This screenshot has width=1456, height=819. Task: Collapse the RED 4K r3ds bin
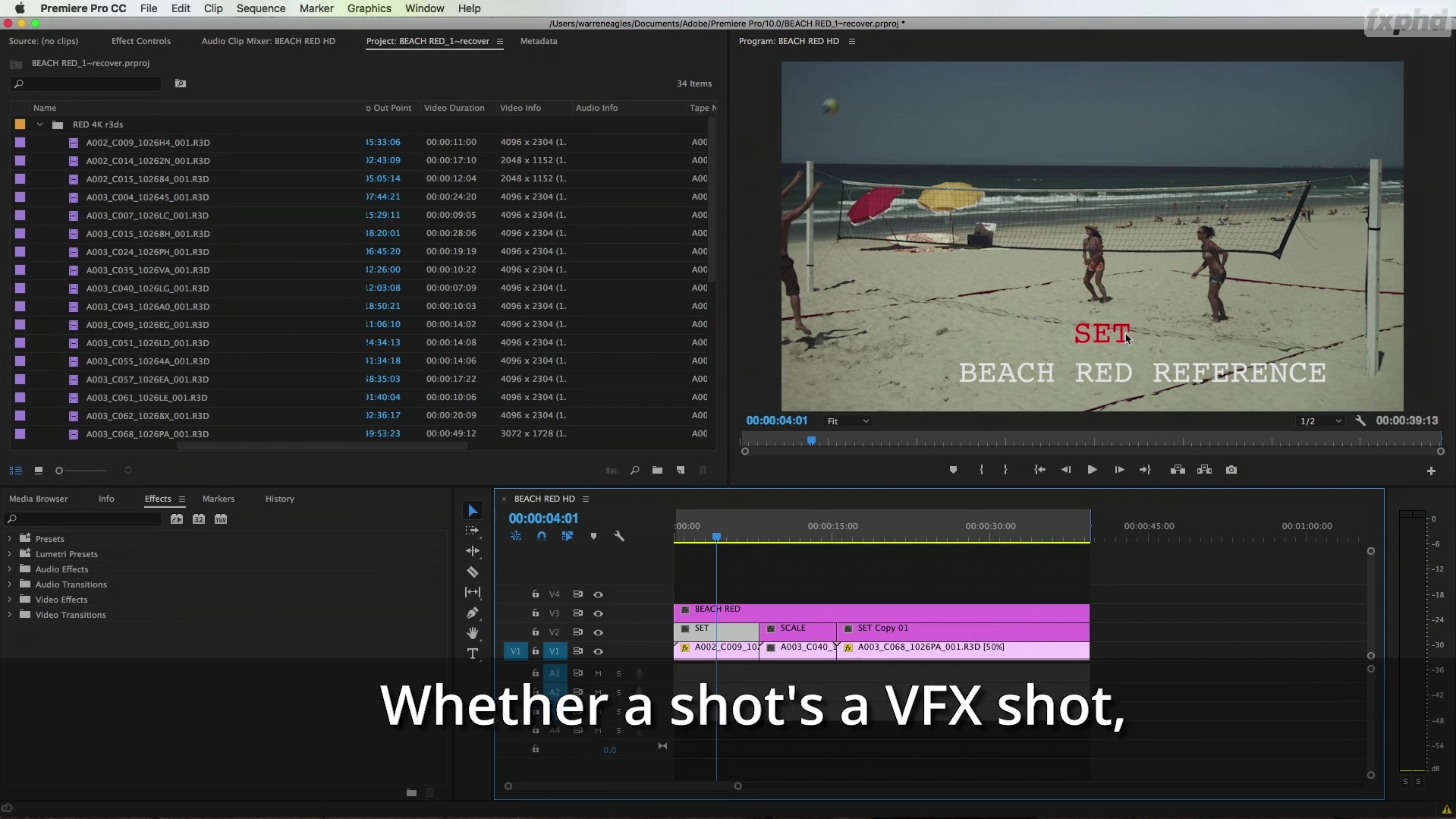pyautogui.click(x=39, y=124)
